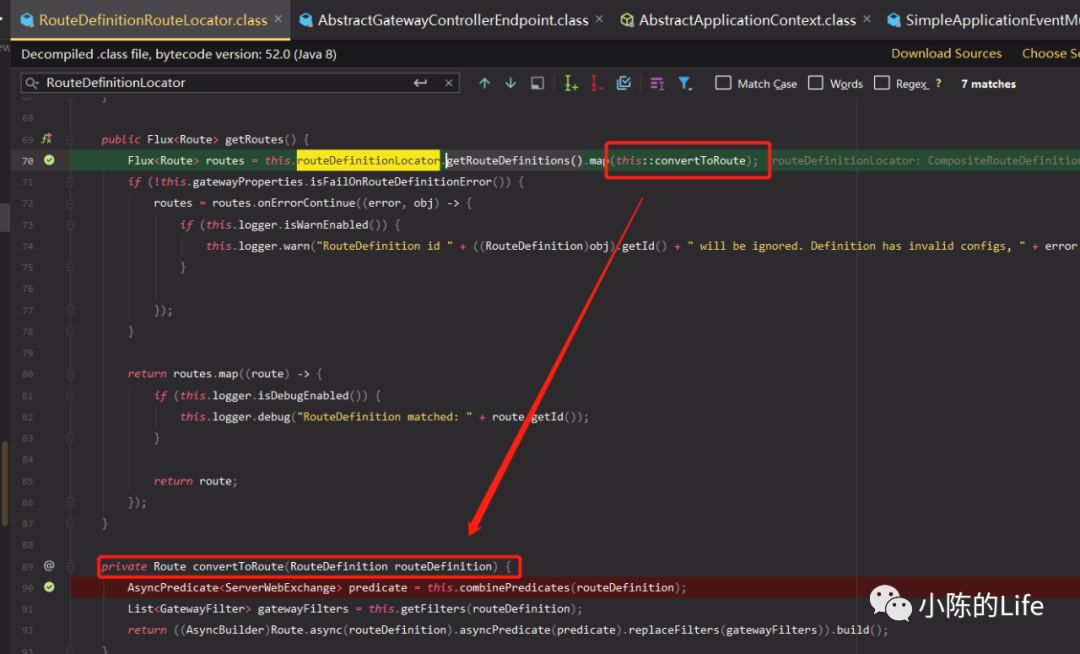The width and height of the screenshot is (1080, 654).
Task: Enable the Words checkbox
Action: (816, 83)
